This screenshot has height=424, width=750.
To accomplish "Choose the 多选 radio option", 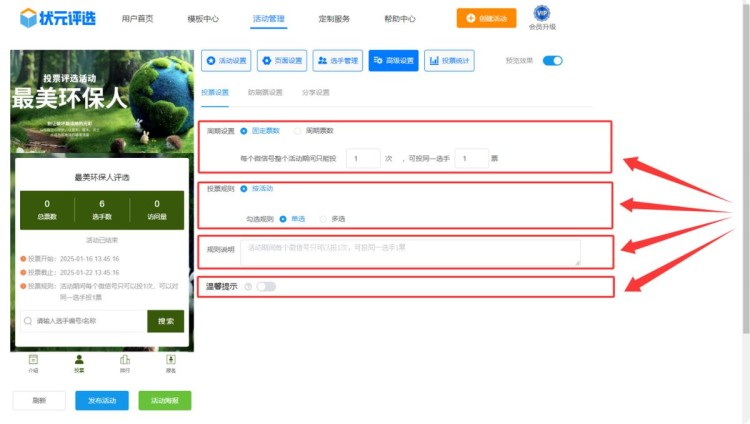I will 323,218.
